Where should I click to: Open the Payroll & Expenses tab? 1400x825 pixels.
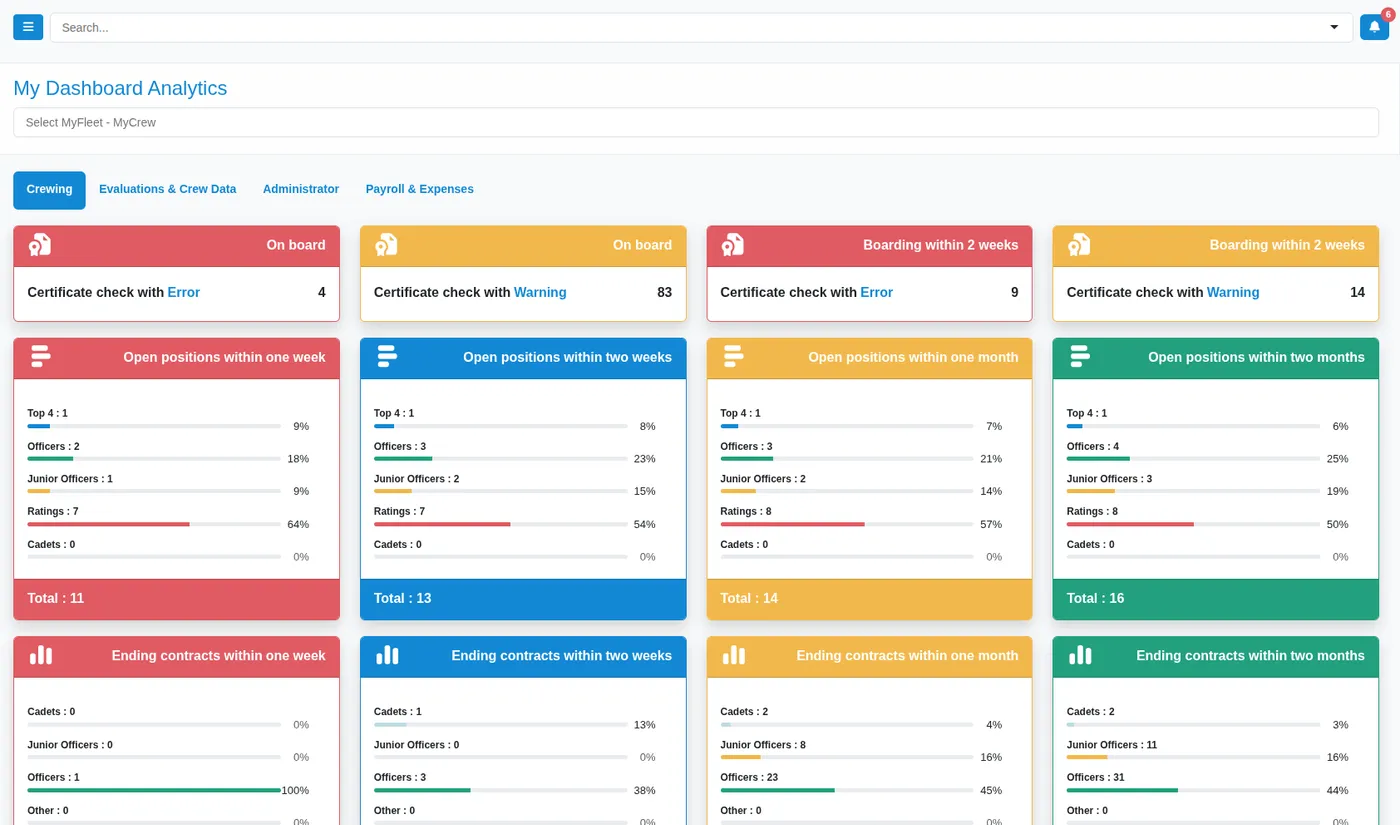[420, 189]
